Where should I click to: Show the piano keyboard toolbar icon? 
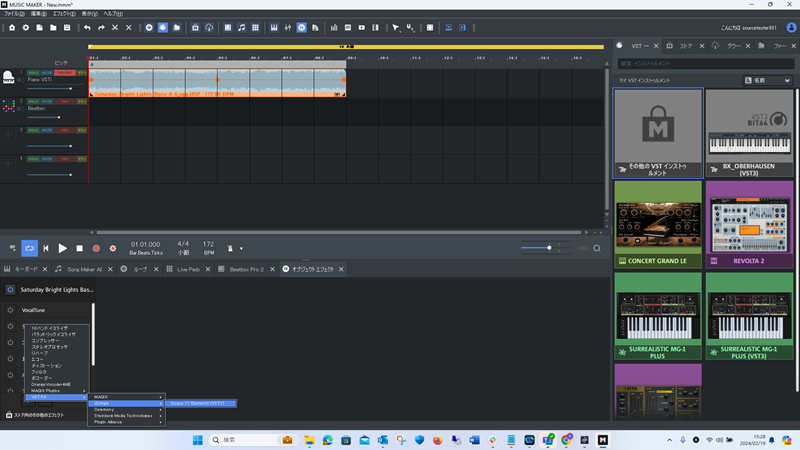point(274,28)
